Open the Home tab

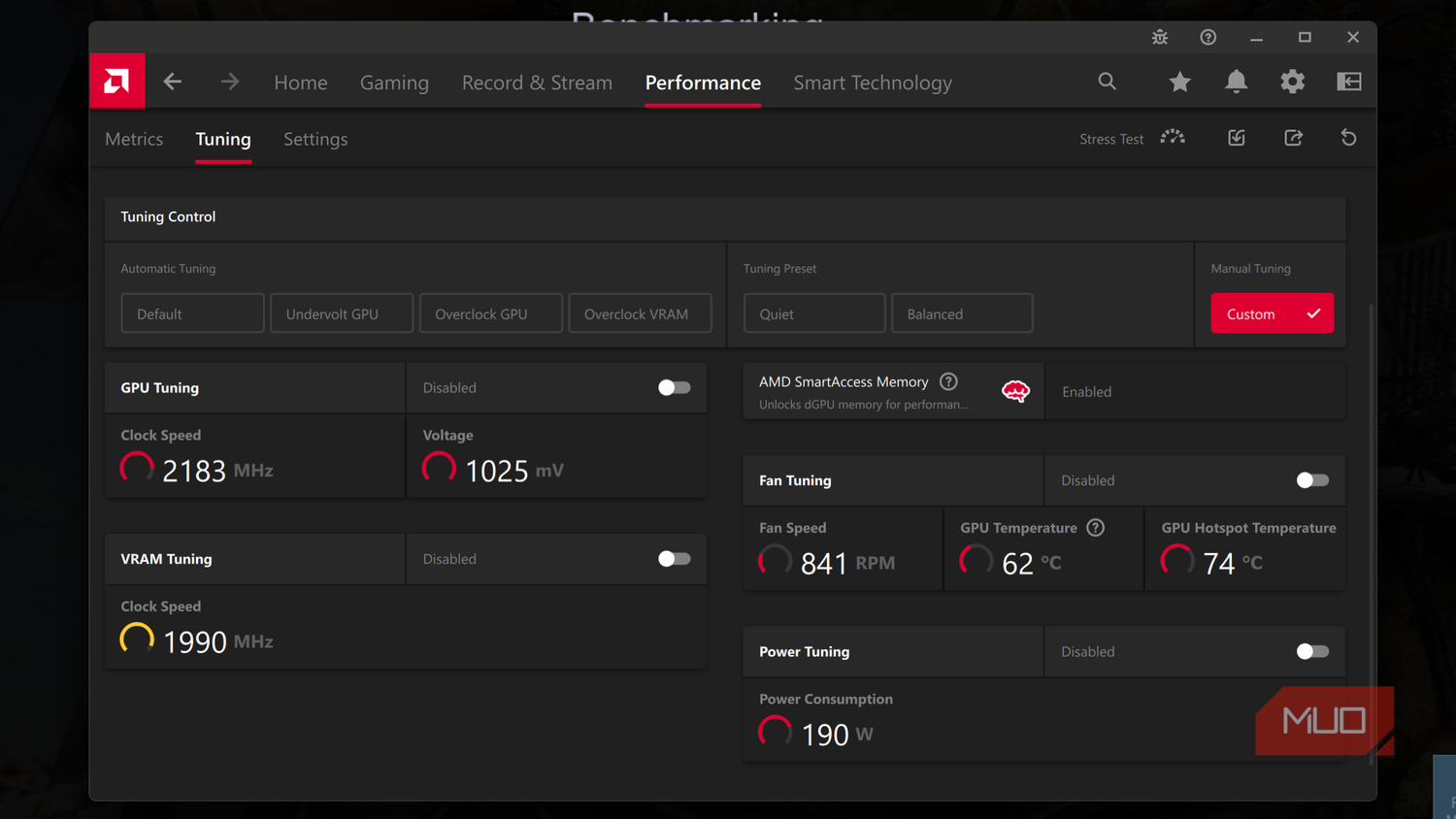click(x=301, y=82)
